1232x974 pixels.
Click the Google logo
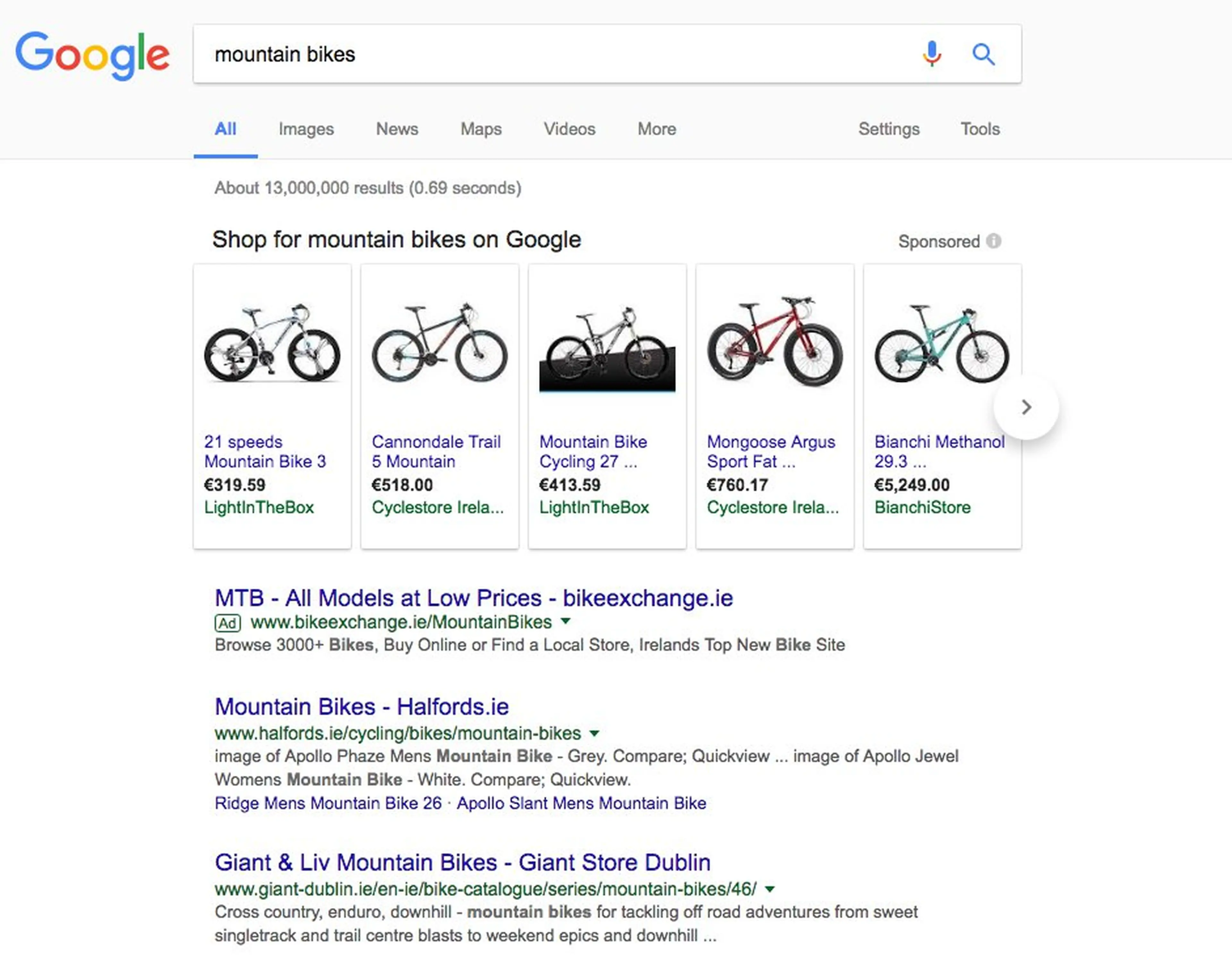tap(92, 55)
